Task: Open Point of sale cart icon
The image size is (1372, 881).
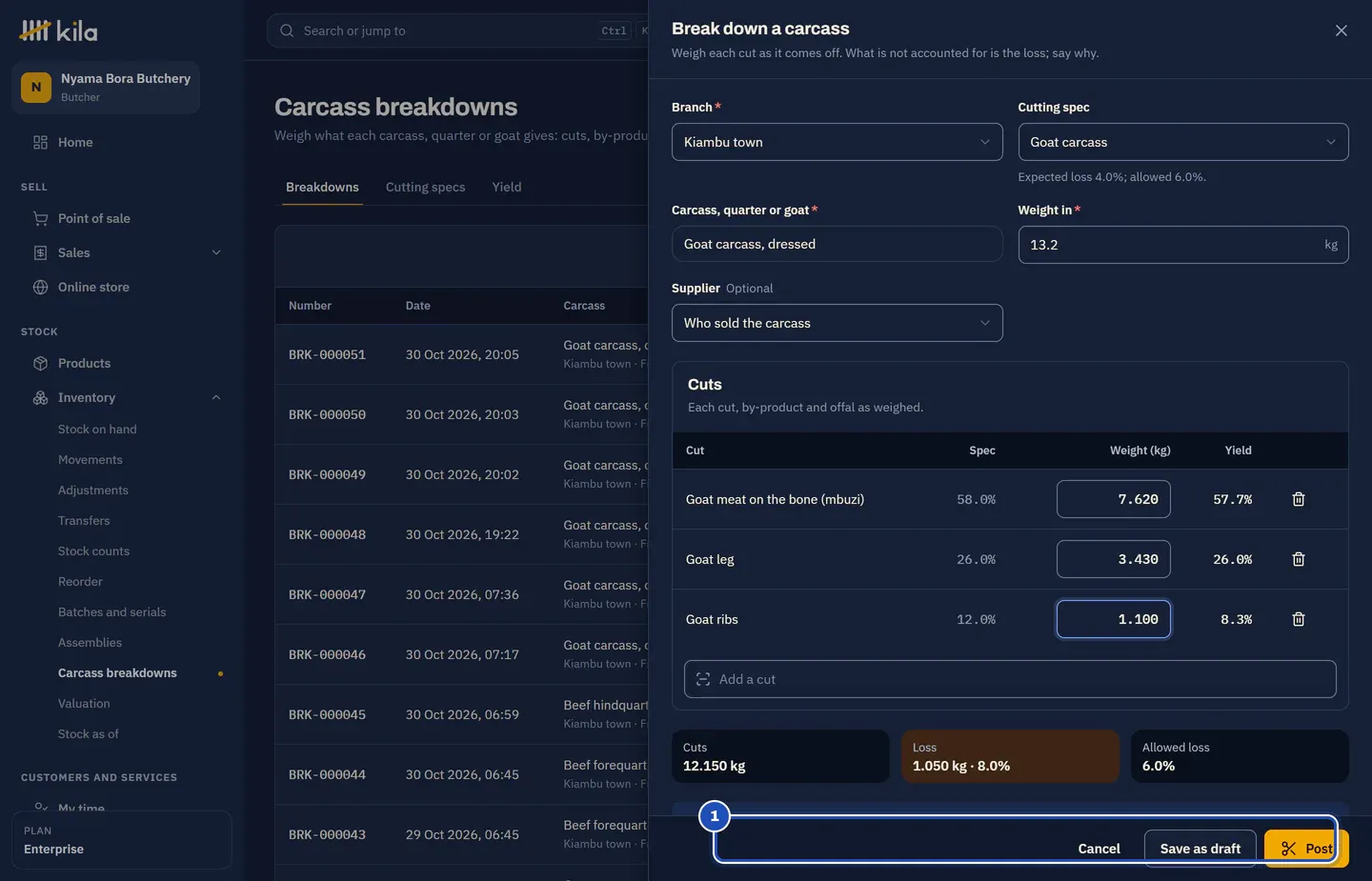Action: (40, 218)
